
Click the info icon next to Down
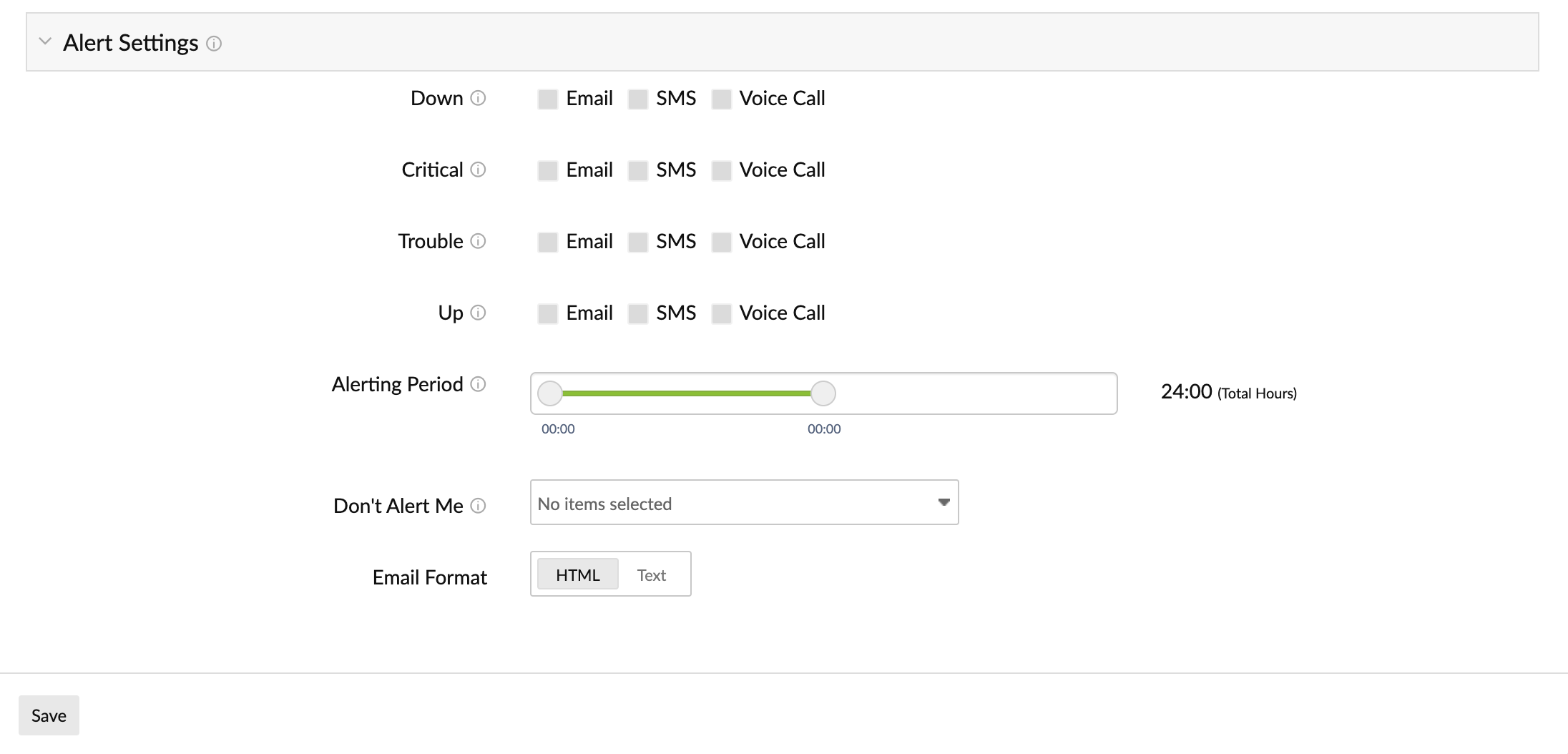(478, 98)
